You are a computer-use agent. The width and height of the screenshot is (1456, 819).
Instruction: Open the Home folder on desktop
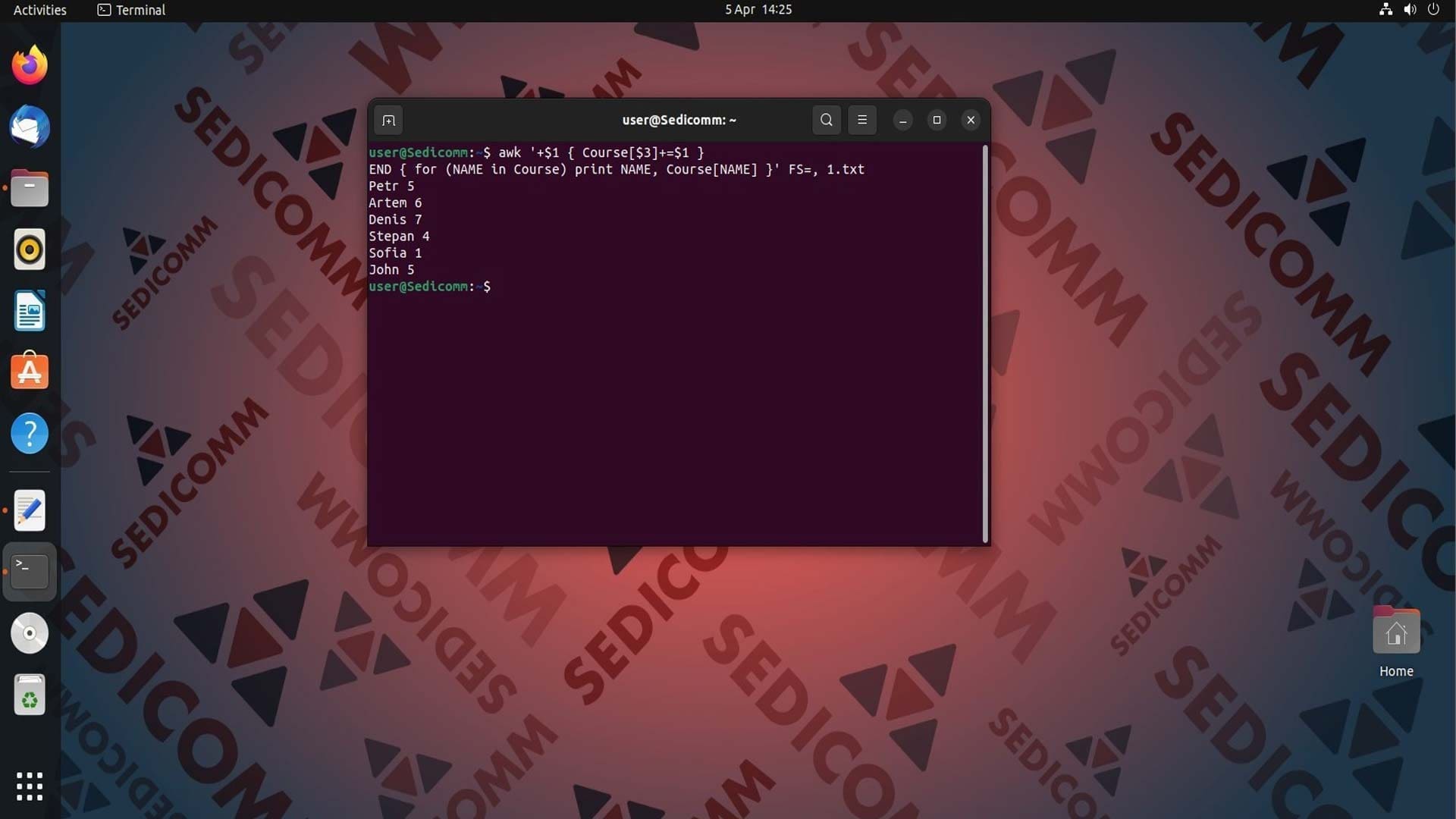(1396, 642)
